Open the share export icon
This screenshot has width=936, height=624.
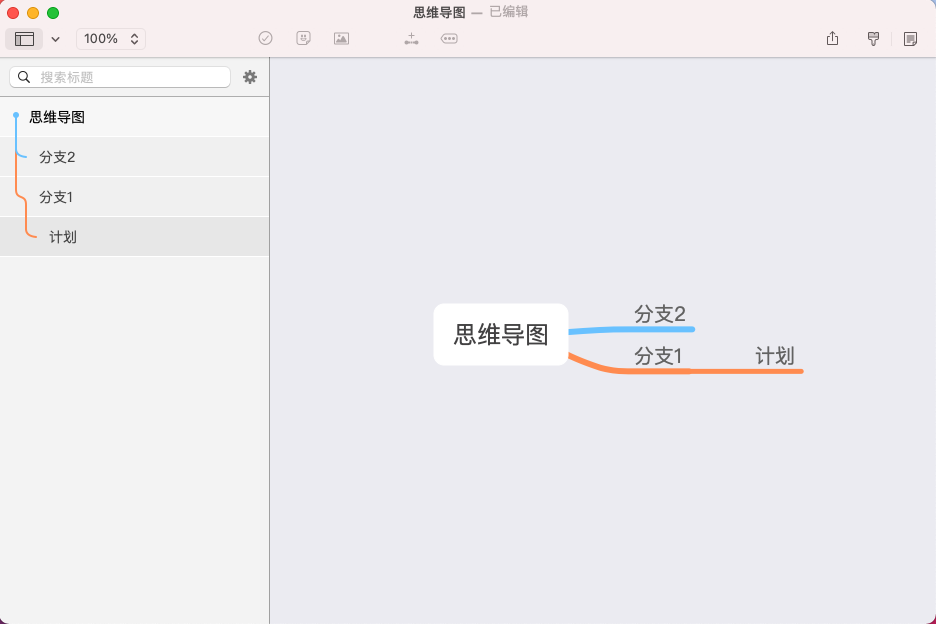[833, 39]
